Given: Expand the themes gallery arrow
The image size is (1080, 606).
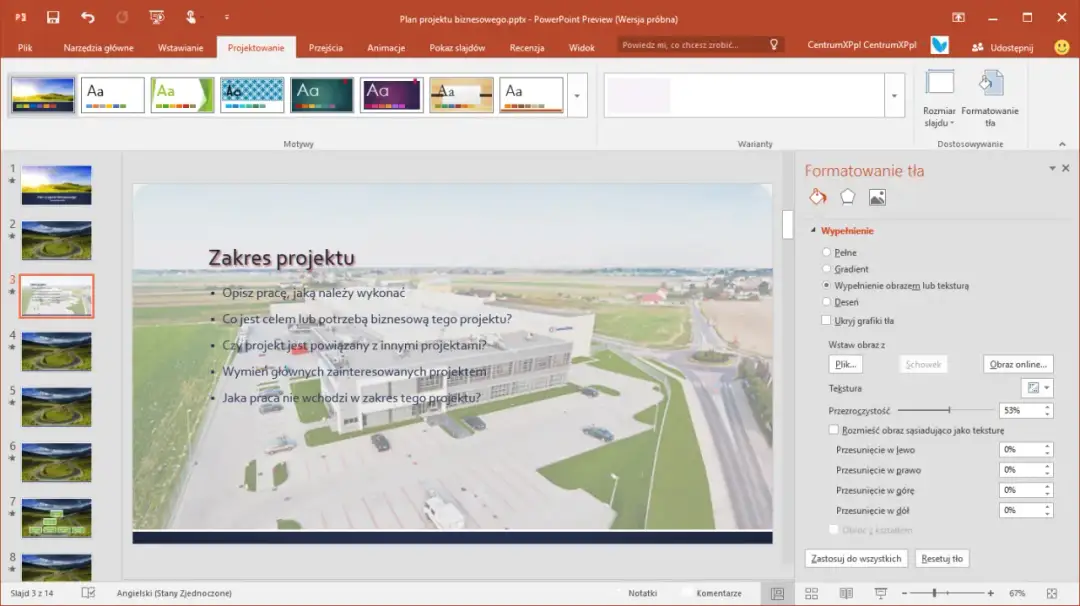Looking at the screenshot, I should click(x=576, y=95).
